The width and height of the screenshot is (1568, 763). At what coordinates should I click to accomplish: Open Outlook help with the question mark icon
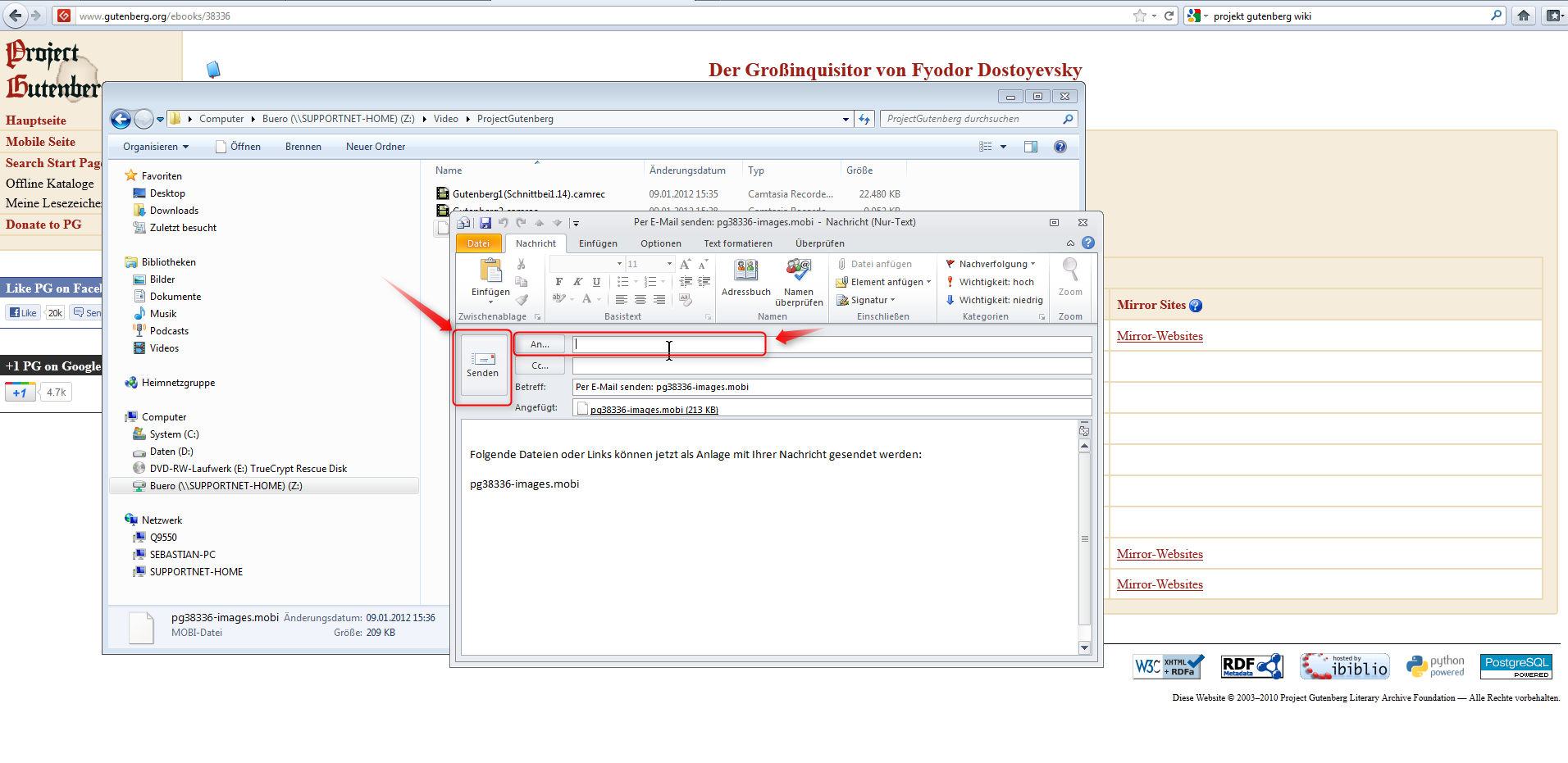[x=1088, y=243]
